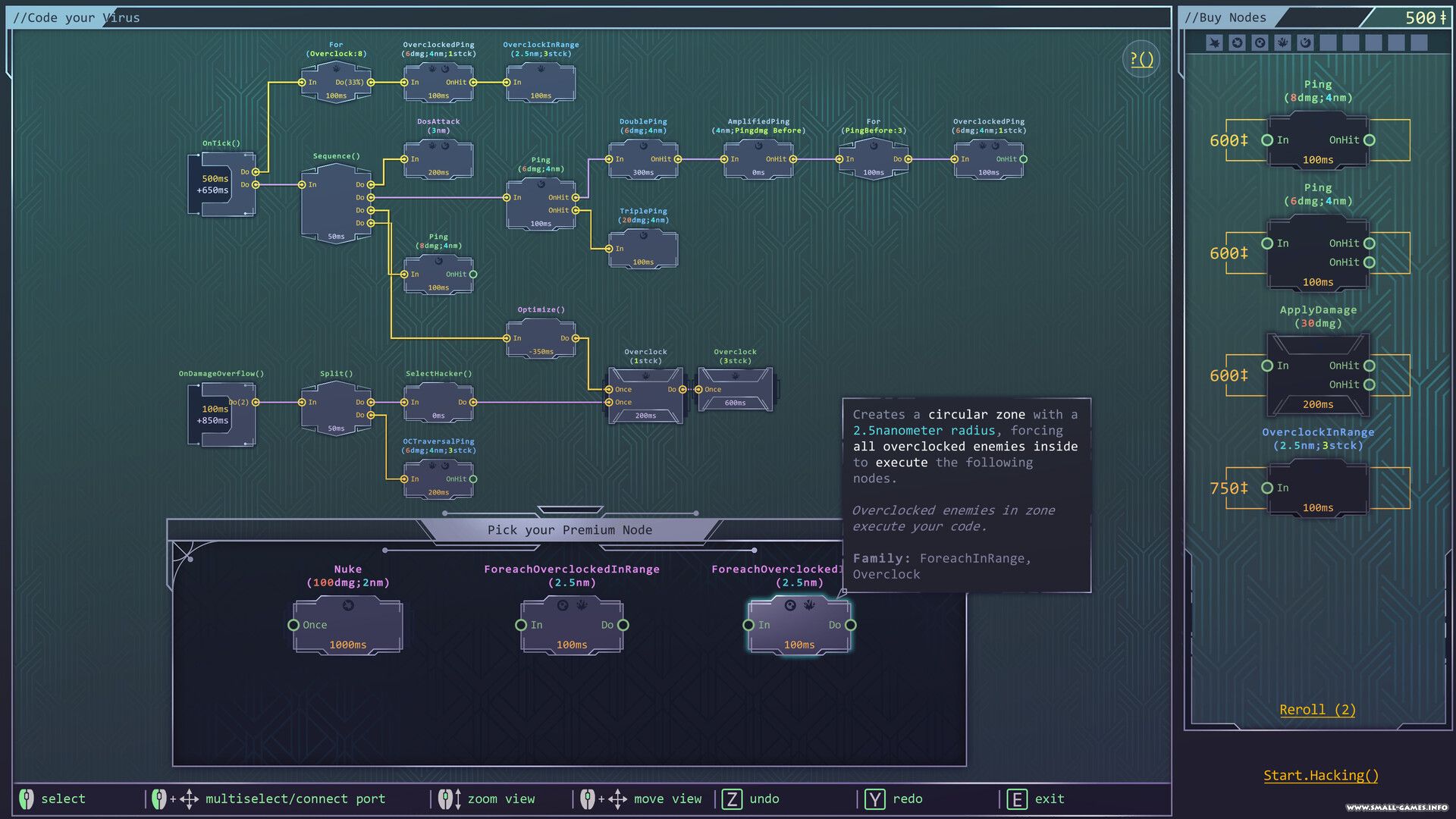Click the Y redo key icon

click(874, 799)
